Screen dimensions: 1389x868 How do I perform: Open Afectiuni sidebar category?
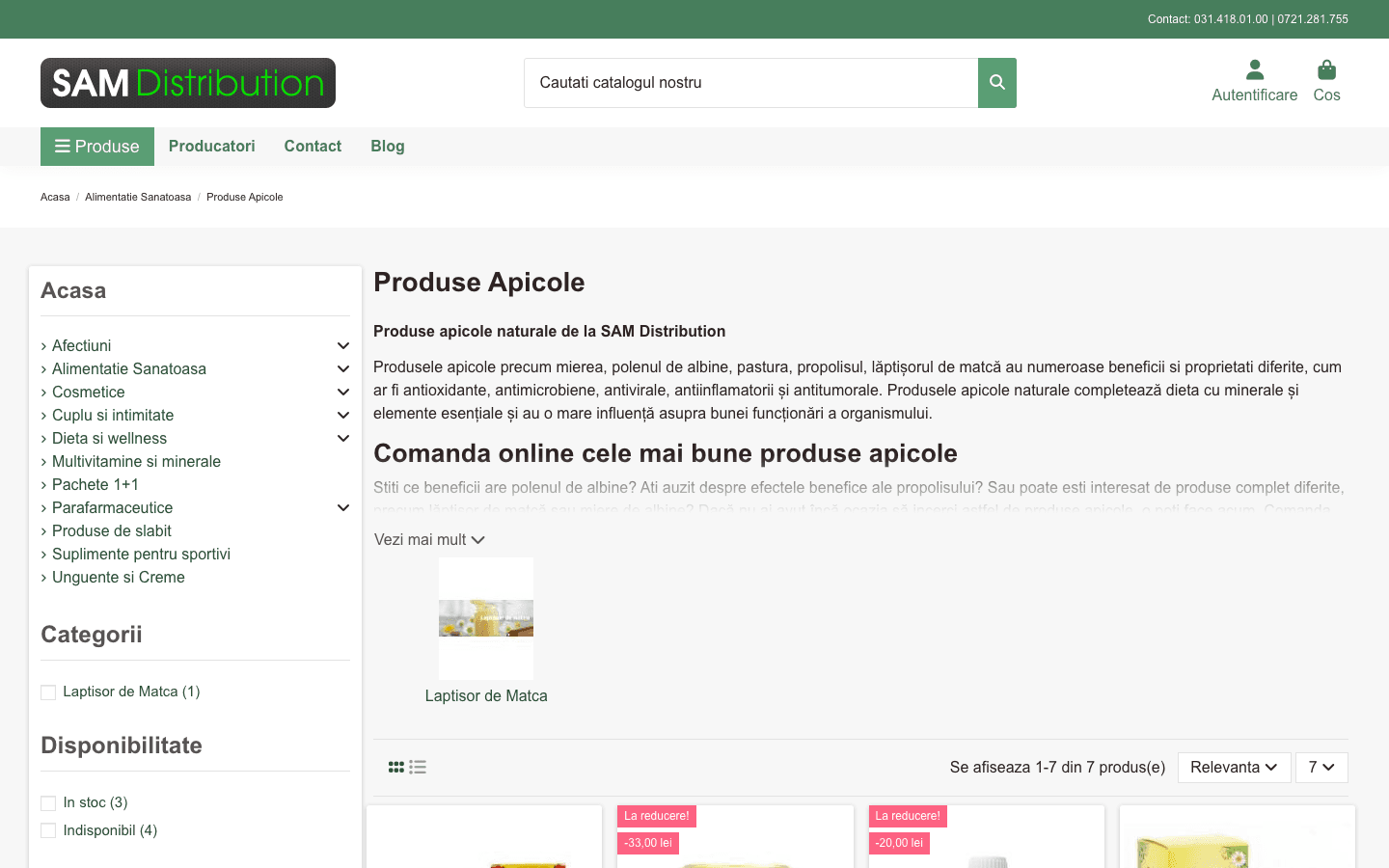pyautogui.click(x=81, y=345)
